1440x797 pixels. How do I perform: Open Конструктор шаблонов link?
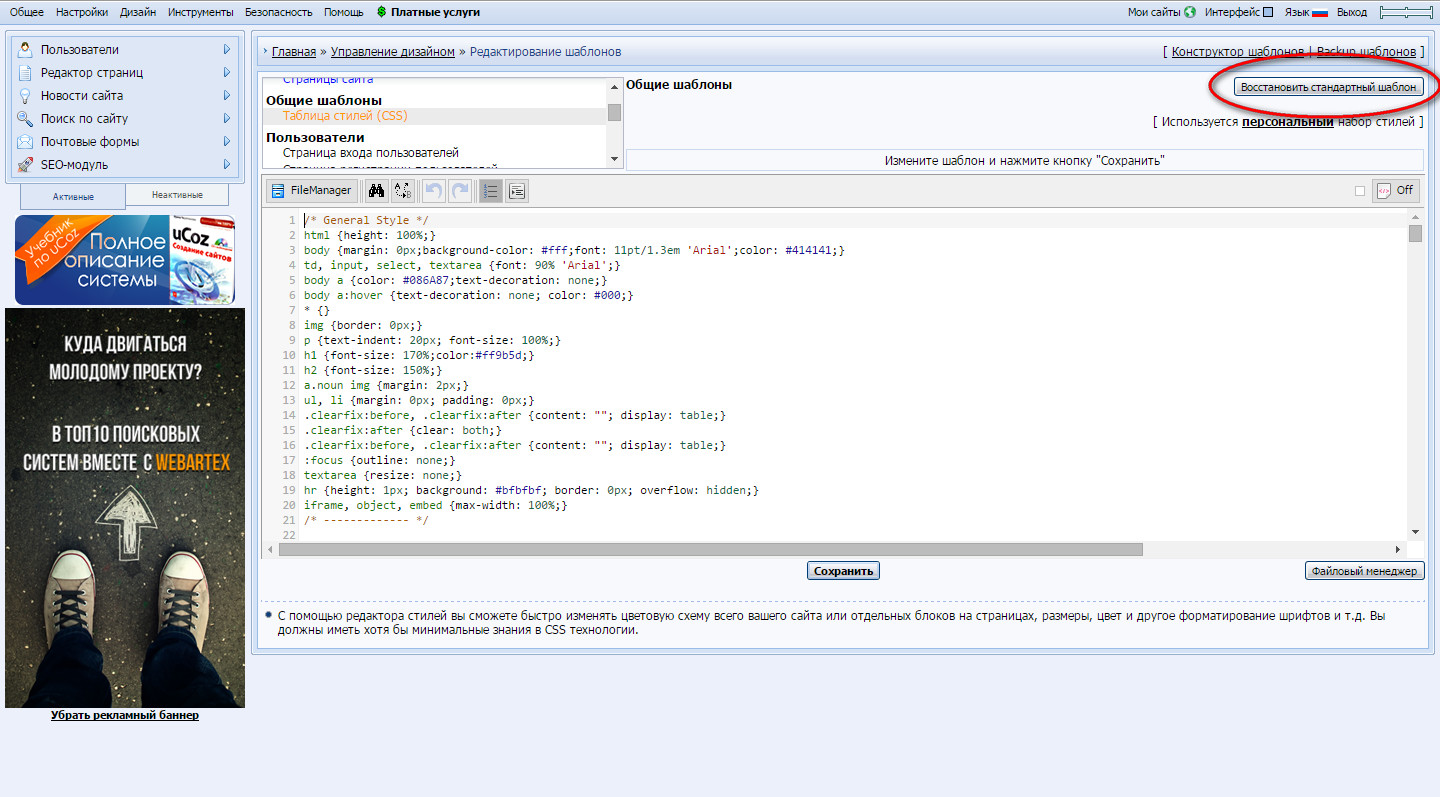point(1238,51)
